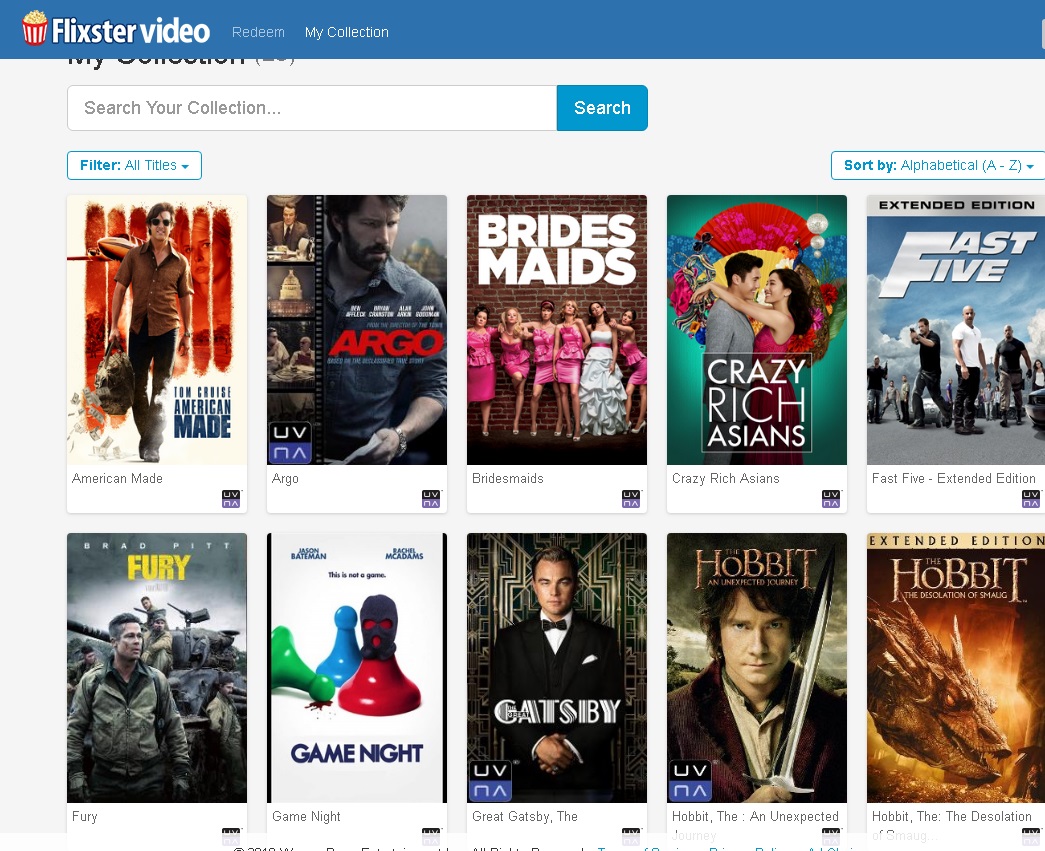Open the Game Night poster
Image resolution: width=1045 pixels, height=851 pixels.
pyautogui.click(x=357, y=668)
